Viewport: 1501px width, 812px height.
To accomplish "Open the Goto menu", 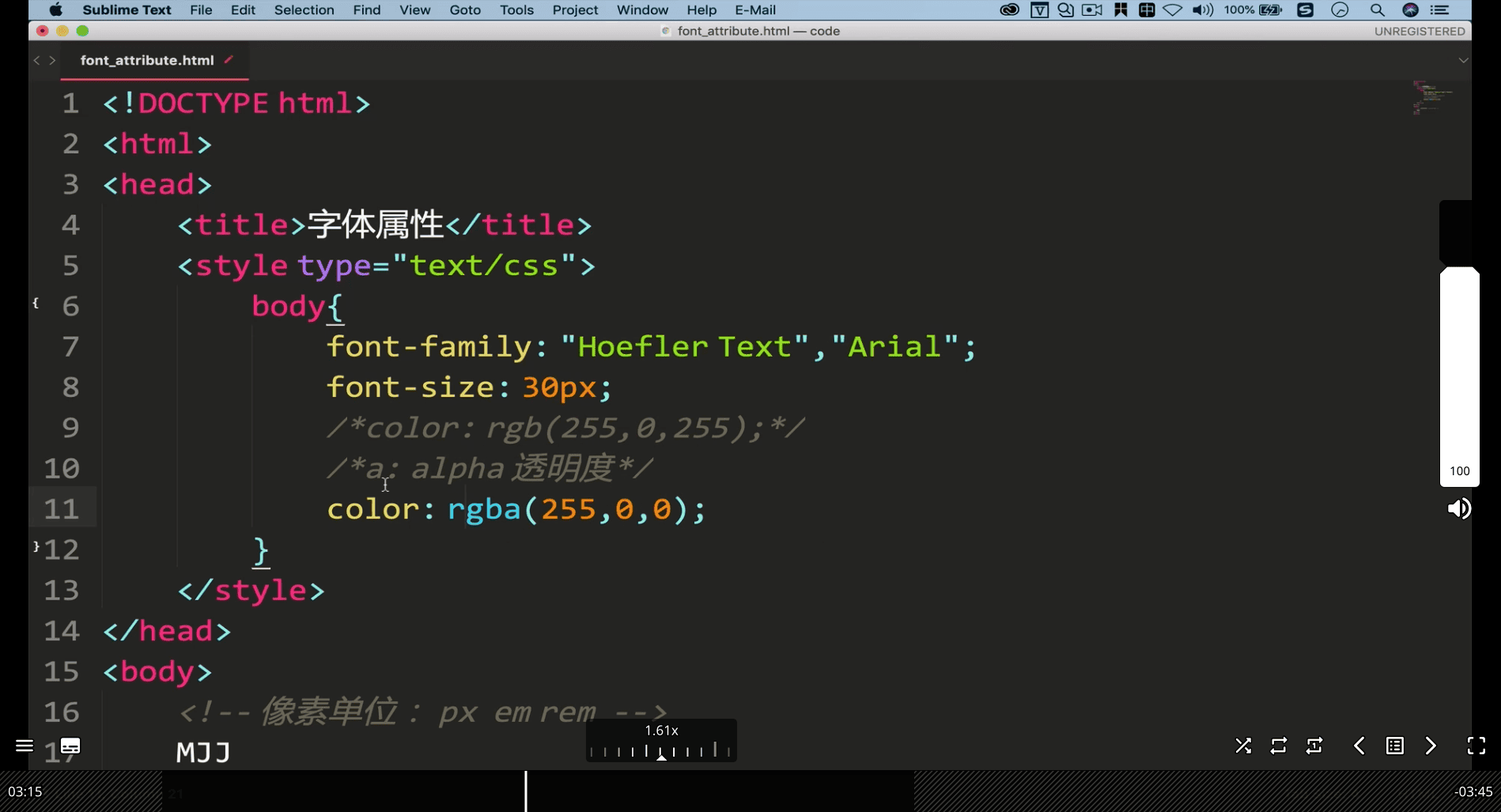I will pos(465,10).
